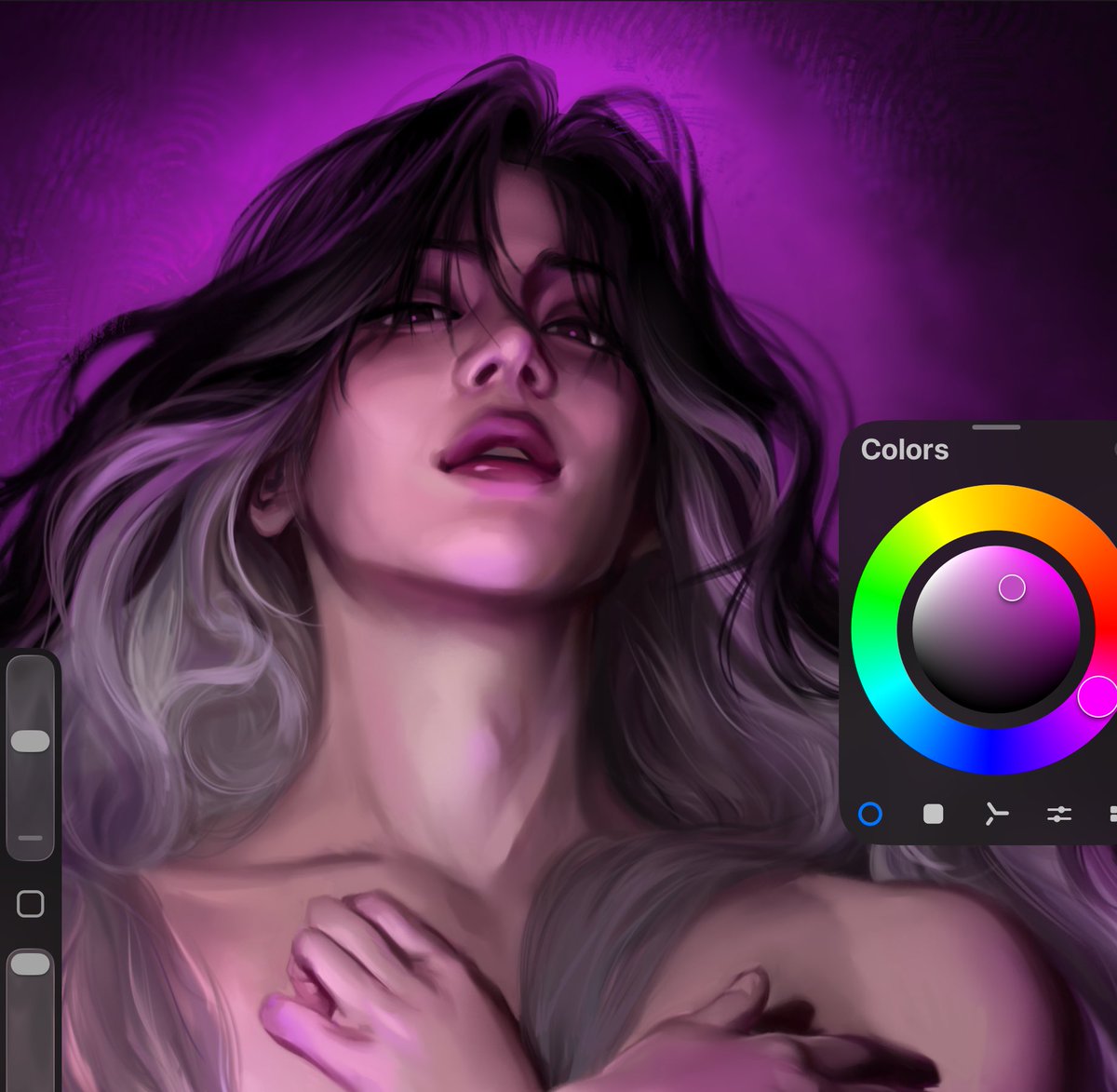Click the magenta hue handle on color ring
Viewport: 1117px width, 1092px height.
(x=1098, y=696)
